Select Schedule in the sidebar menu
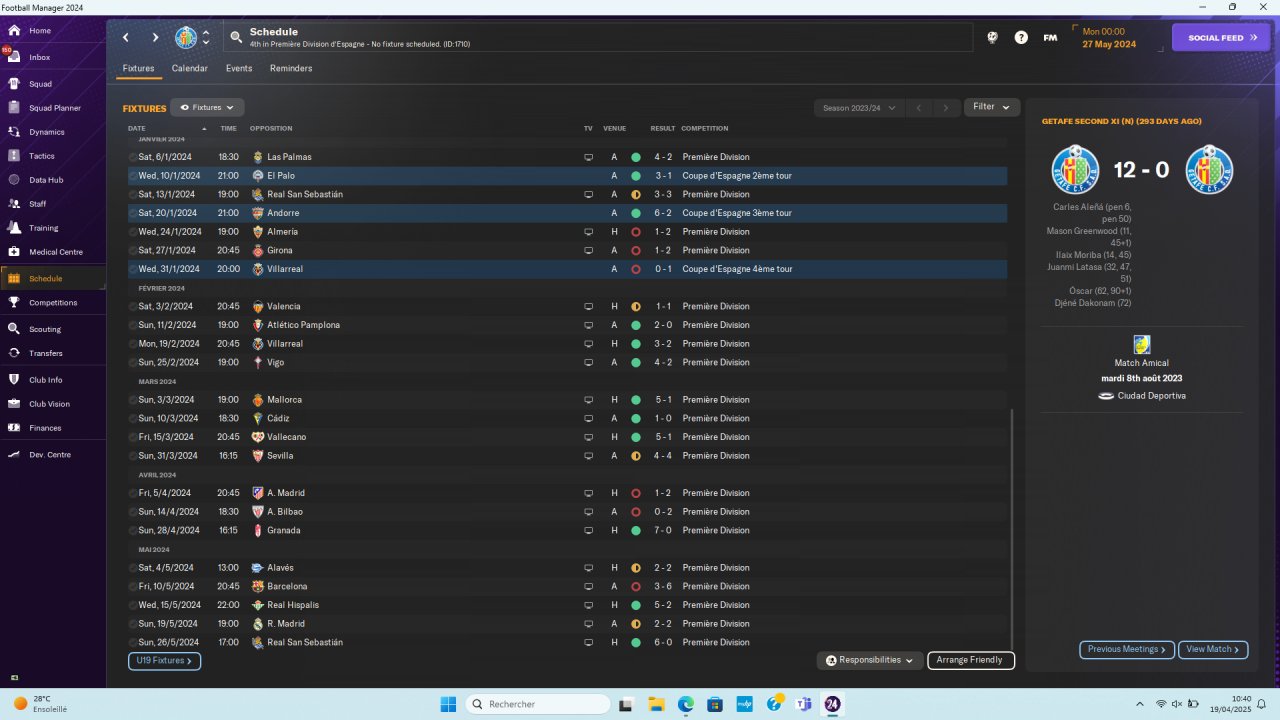1280x720 pixels. [x=53, y=279]
